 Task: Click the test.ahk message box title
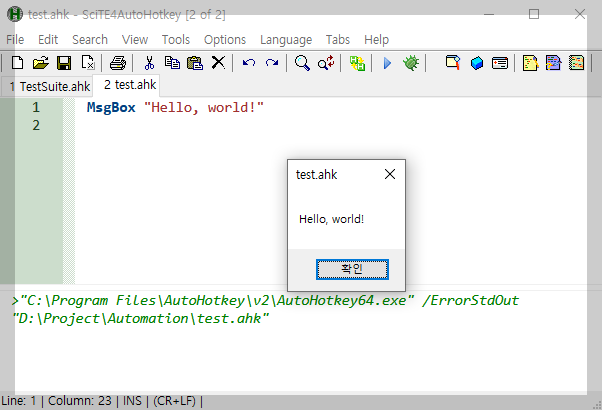(x=316, y=175)
